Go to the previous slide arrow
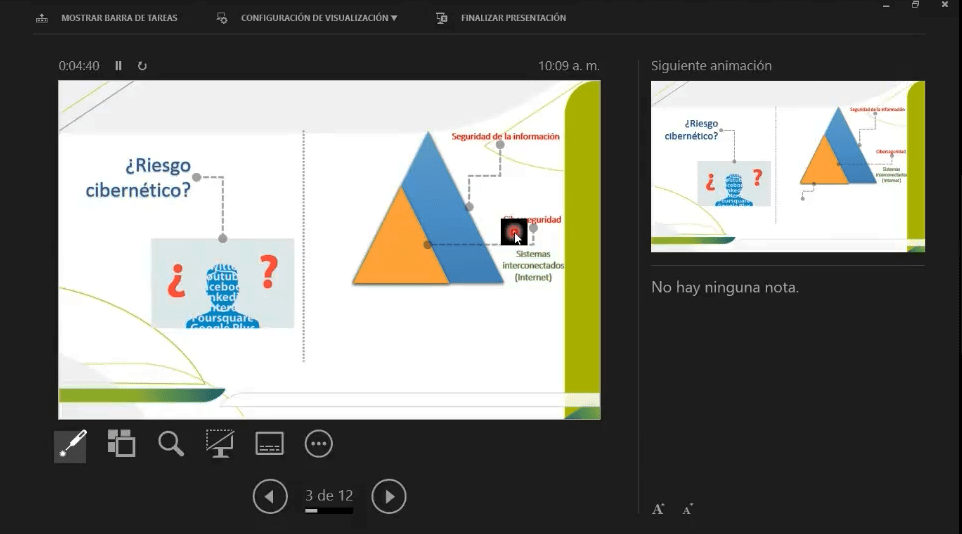The width and height of the screenshot is (962, 534). pos(270,496)
